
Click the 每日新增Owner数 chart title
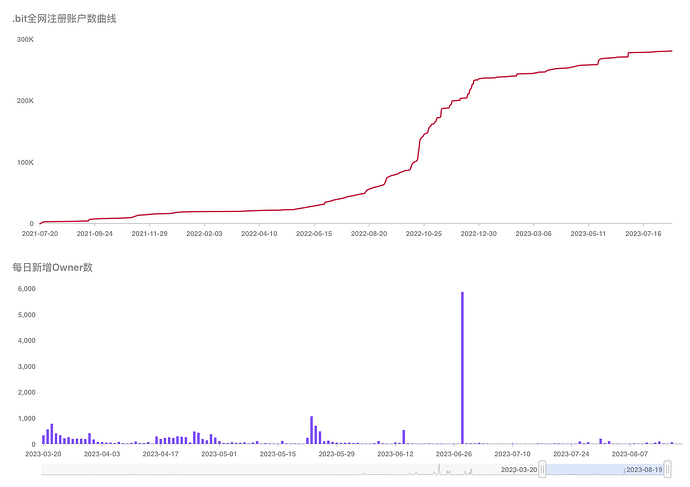[52, 267]
